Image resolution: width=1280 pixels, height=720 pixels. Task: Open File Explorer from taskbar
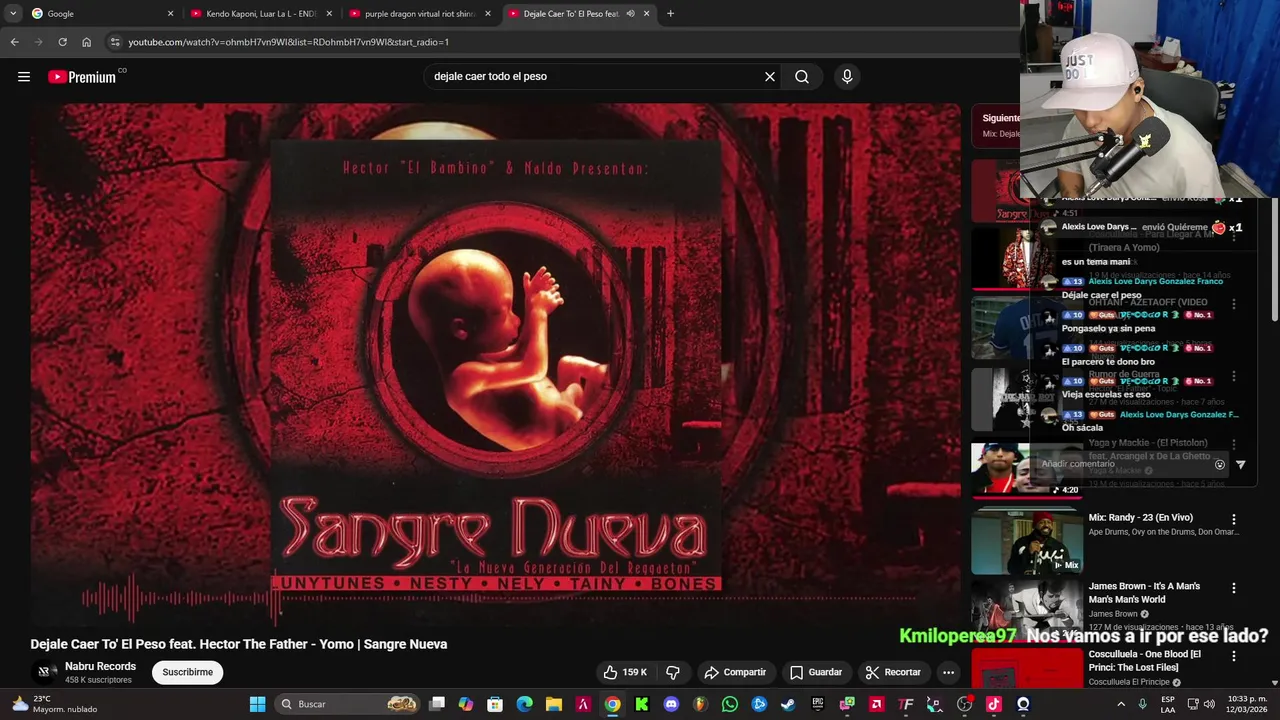tap(553, 704)
